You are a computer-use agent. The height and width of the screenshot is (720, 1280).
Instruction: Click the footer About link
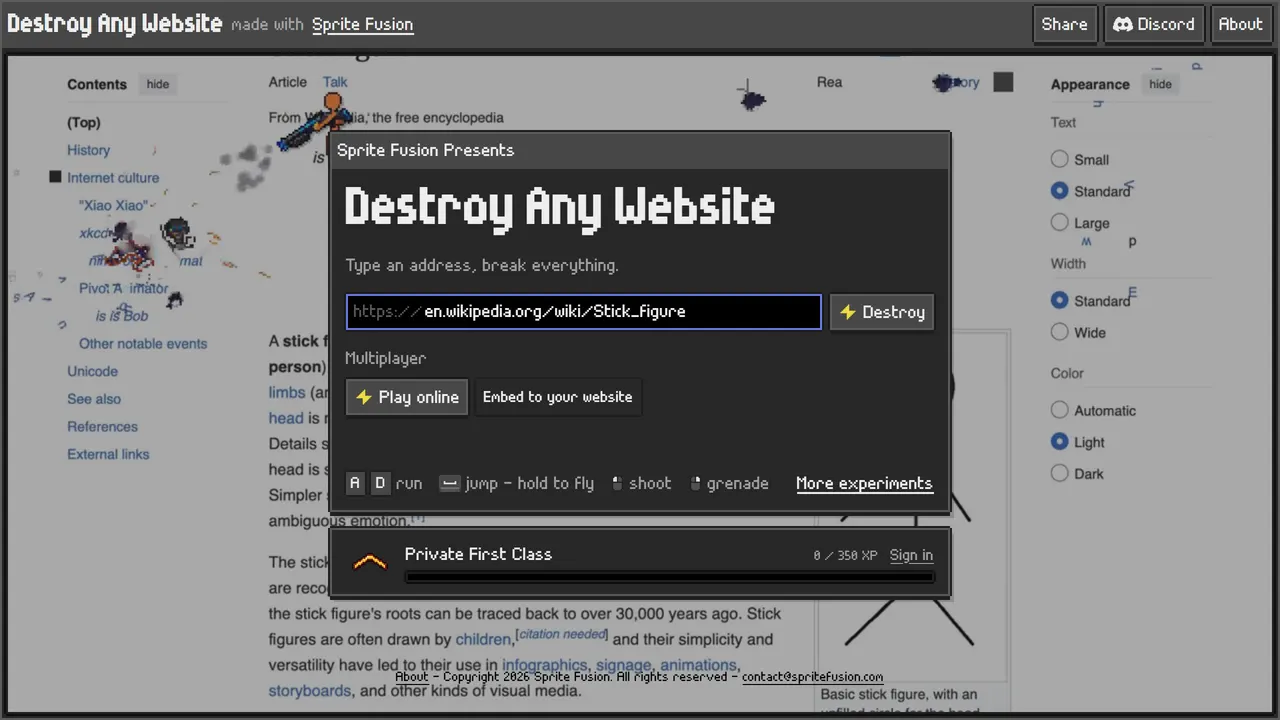(412, 677)
